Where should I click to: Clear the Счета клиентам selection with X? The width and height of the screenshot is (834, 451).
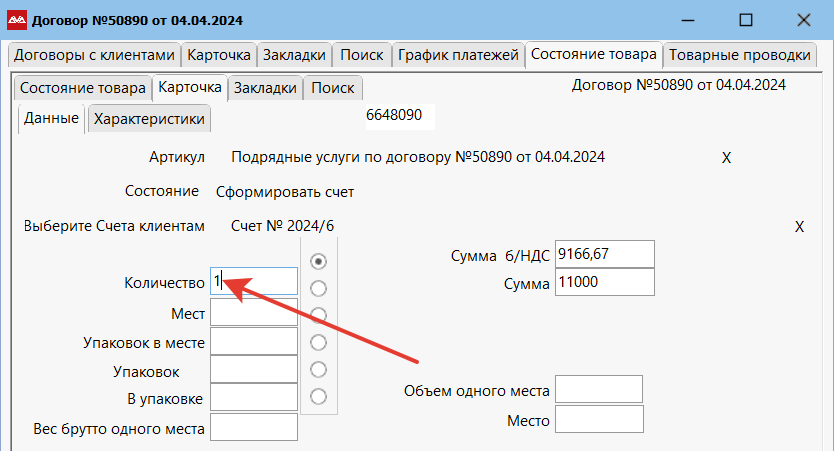[x=799, y=227]
